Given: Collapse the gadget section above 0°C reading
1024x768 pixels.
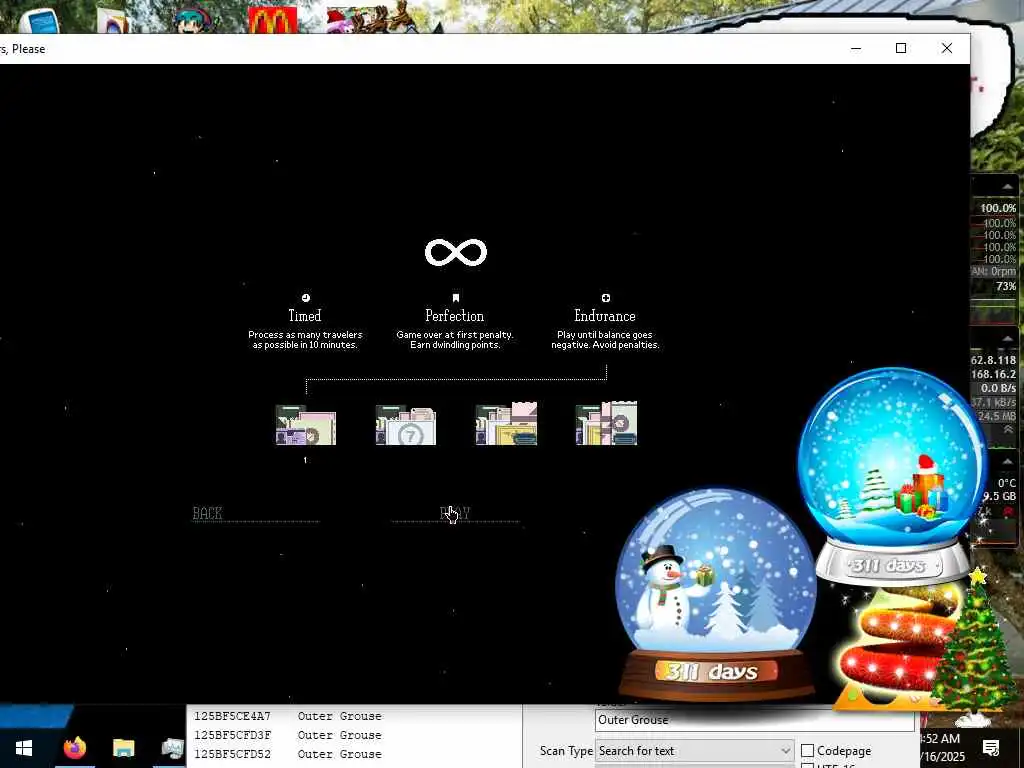Looking at the screenshot, I should coord(1006,462).
